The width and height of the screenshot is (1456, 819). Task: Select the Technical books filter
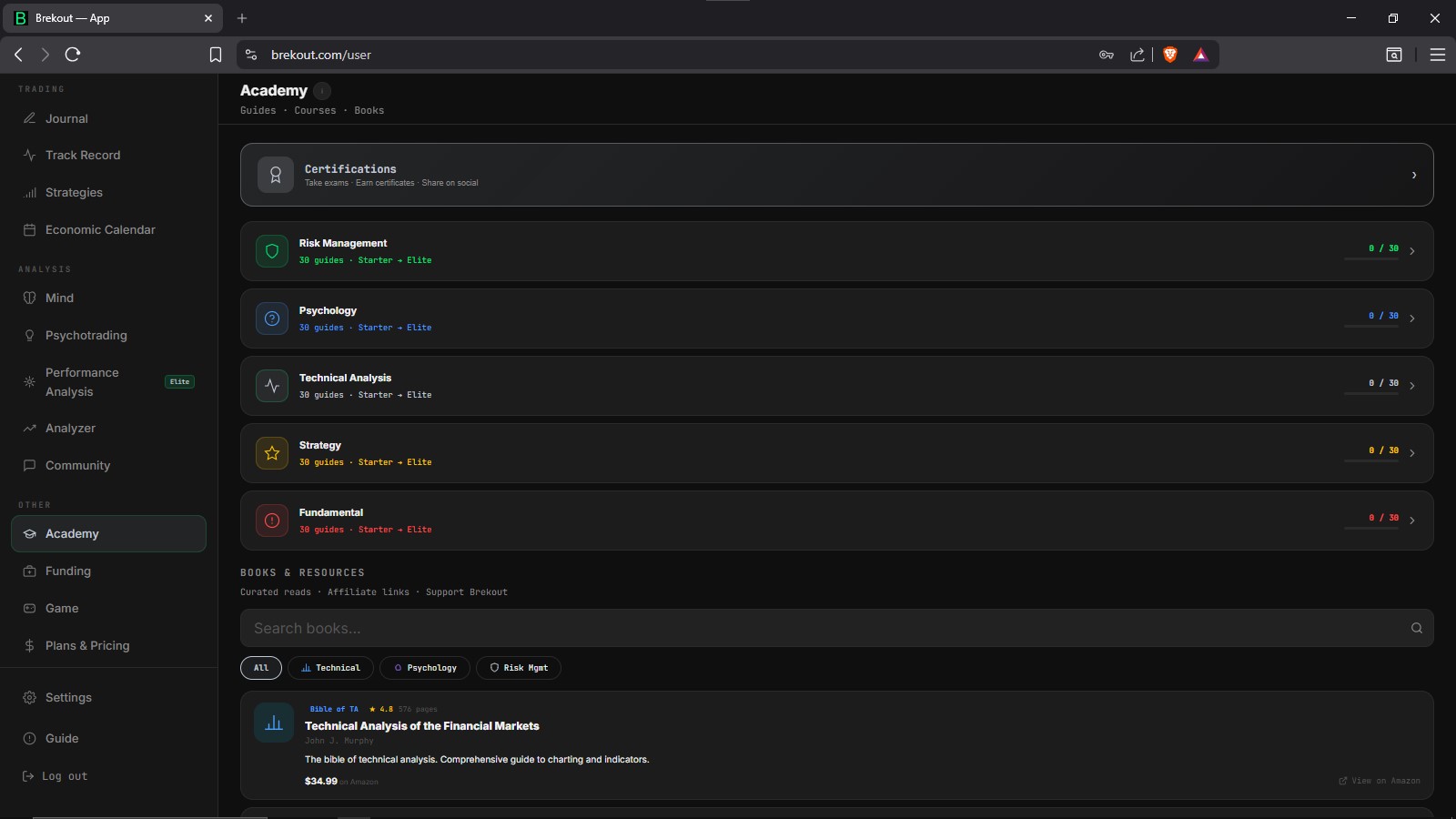point(330,668)
